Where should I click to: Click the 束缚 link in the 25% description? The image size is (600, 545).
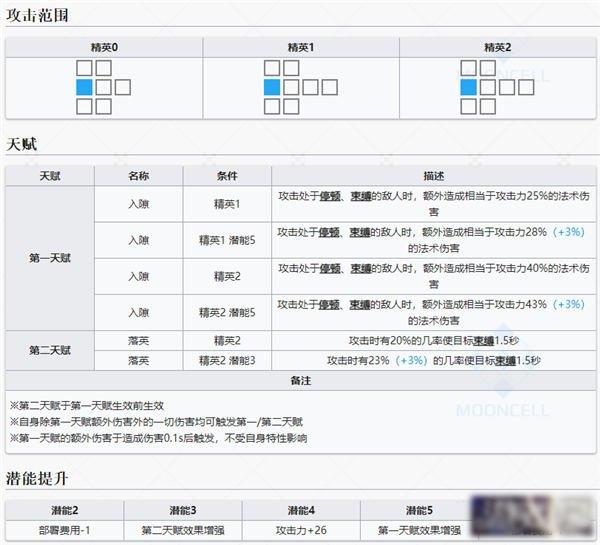click(x=361, y=196)
